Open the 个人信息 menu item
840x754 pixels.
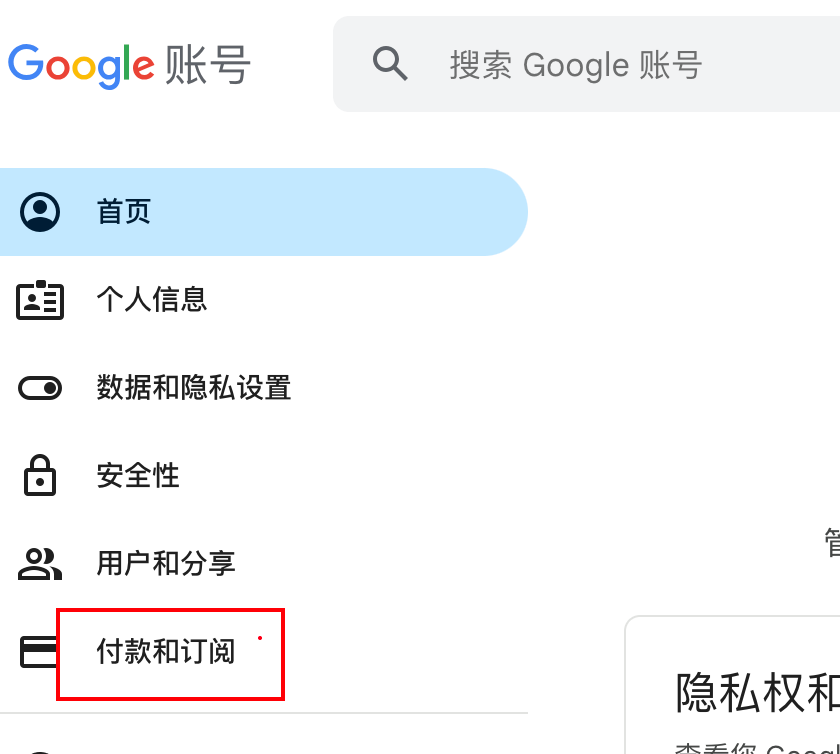152,299
